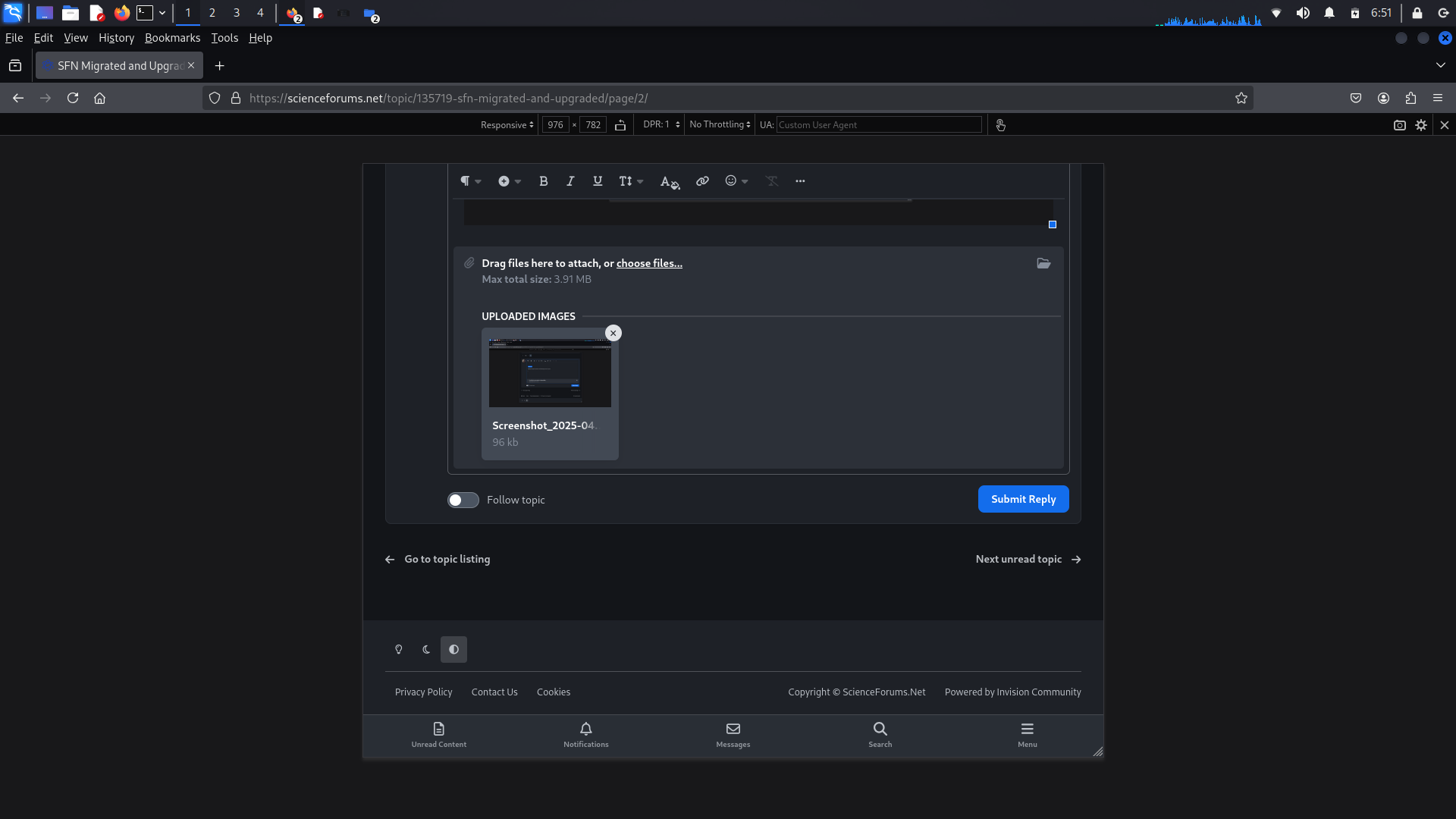Apply italic formatting in editor
This screenshot has width=1456, height=819.
pos(570,181)
